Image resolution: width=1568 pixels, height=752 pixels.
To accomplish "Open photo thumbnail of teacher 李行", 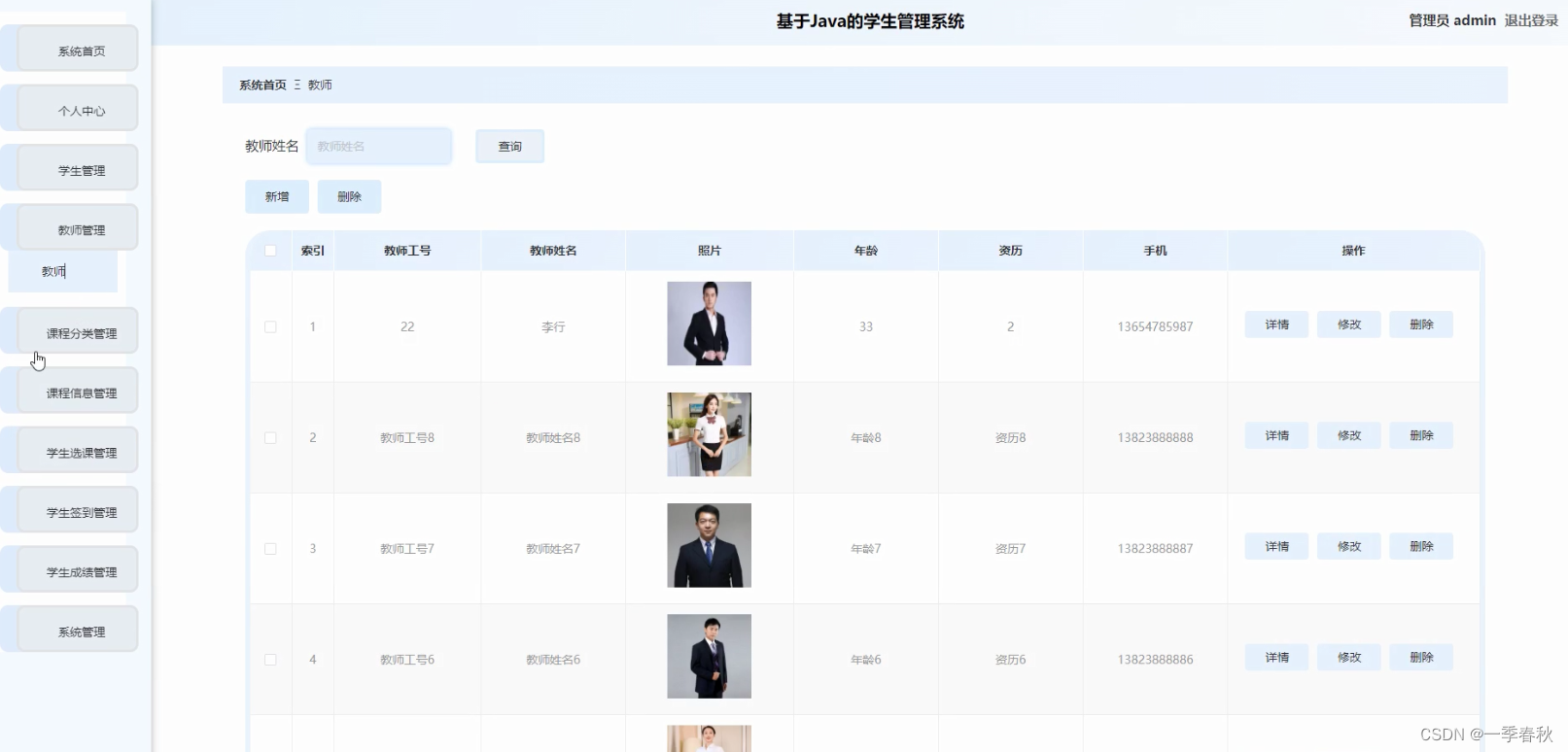I will pos(709,324).
